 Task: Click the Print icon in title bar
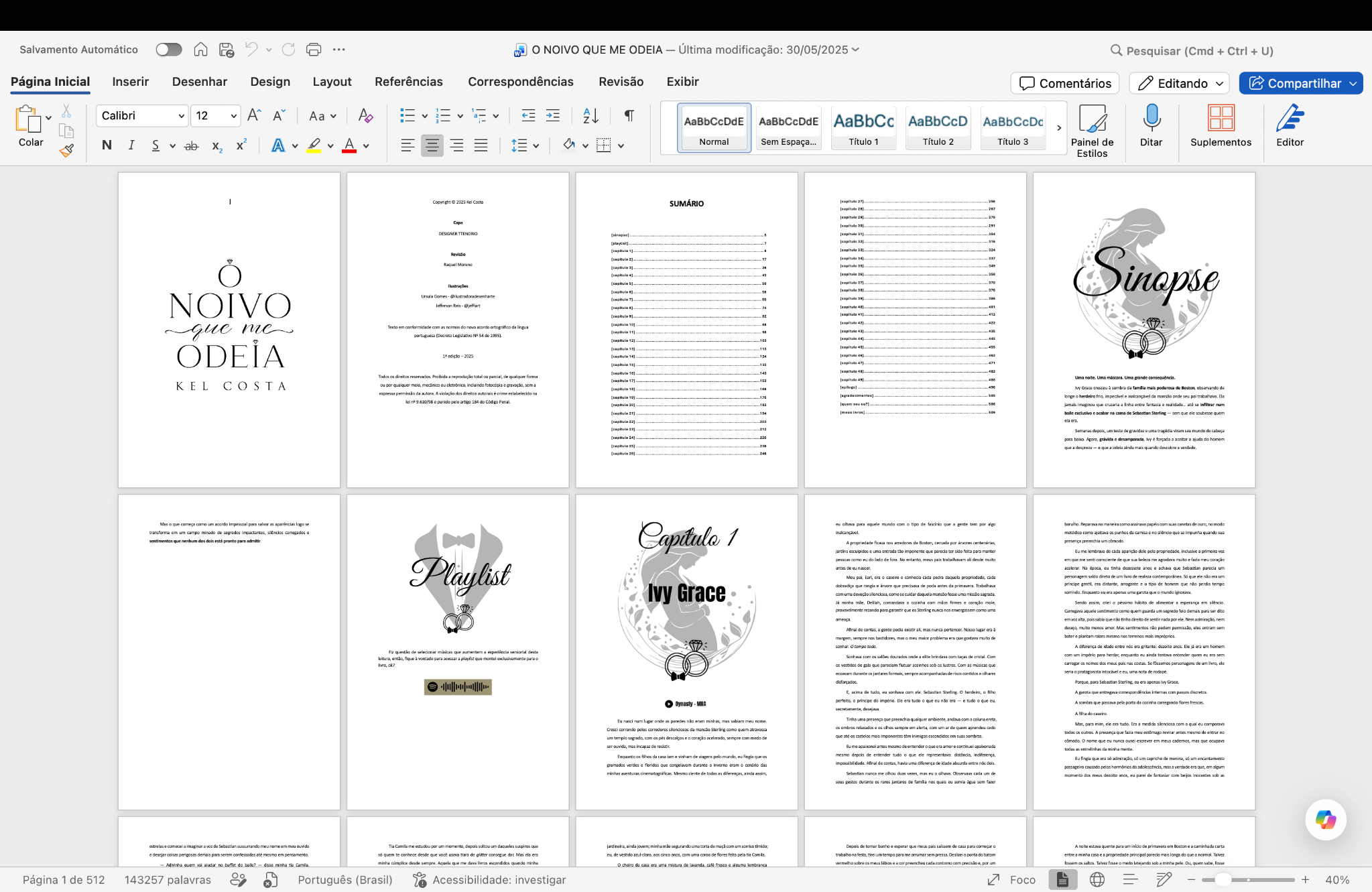(314, 50)
